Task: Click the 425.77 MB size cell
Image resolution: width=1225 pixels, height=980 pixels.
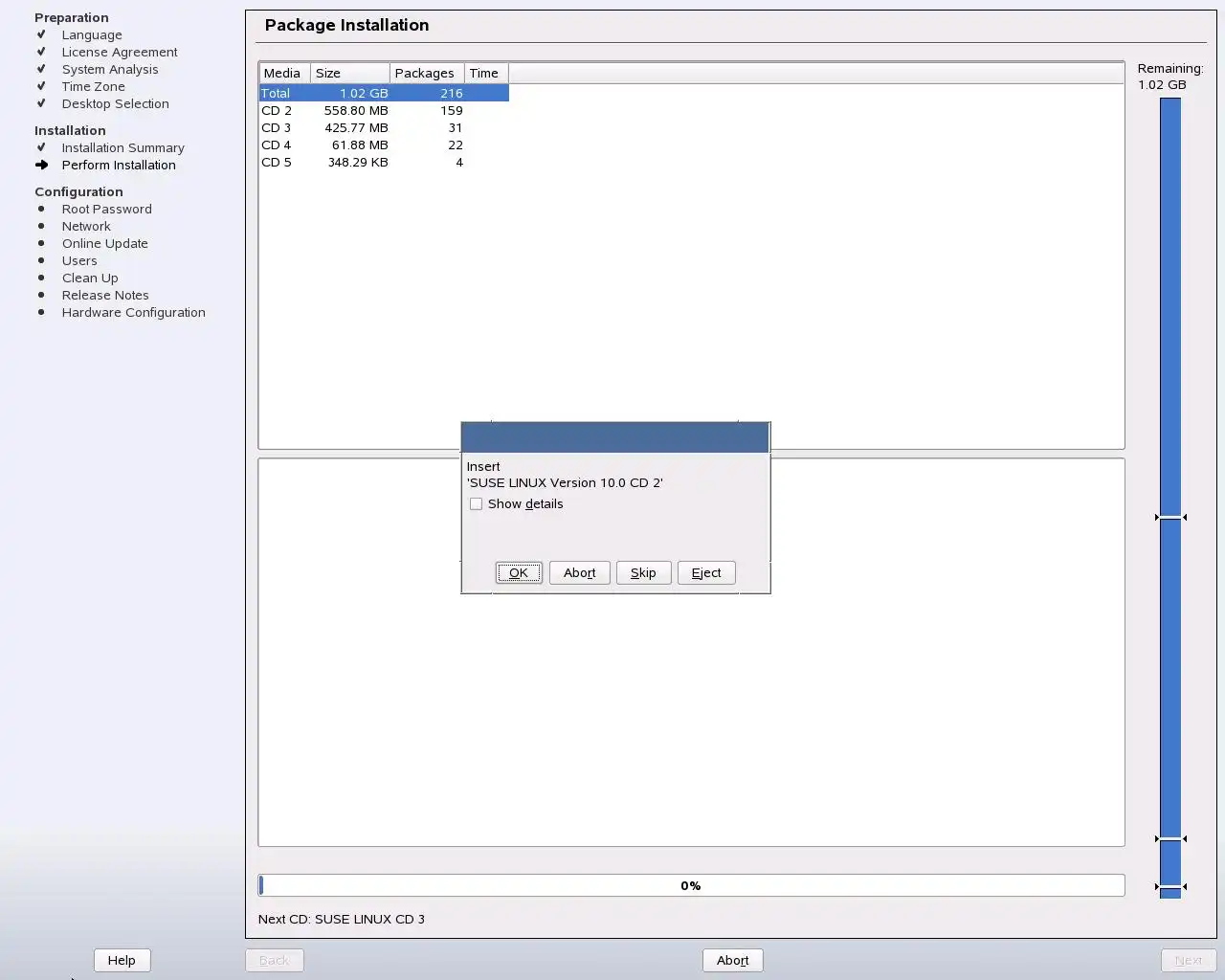Action: pos(356,127)
